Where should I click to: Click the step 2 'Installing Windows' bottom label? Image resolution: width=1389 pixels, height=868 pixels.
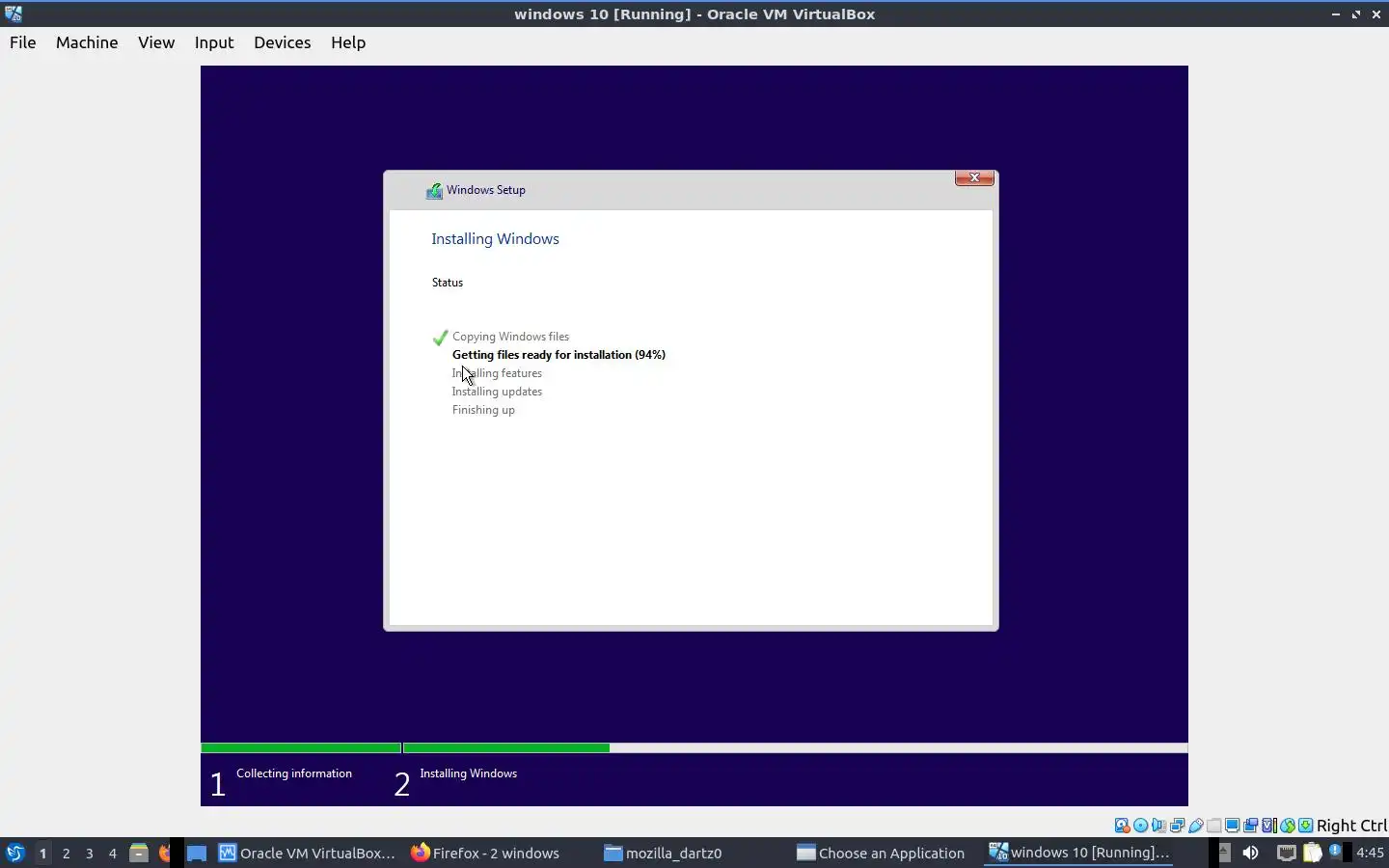[468, 773]
